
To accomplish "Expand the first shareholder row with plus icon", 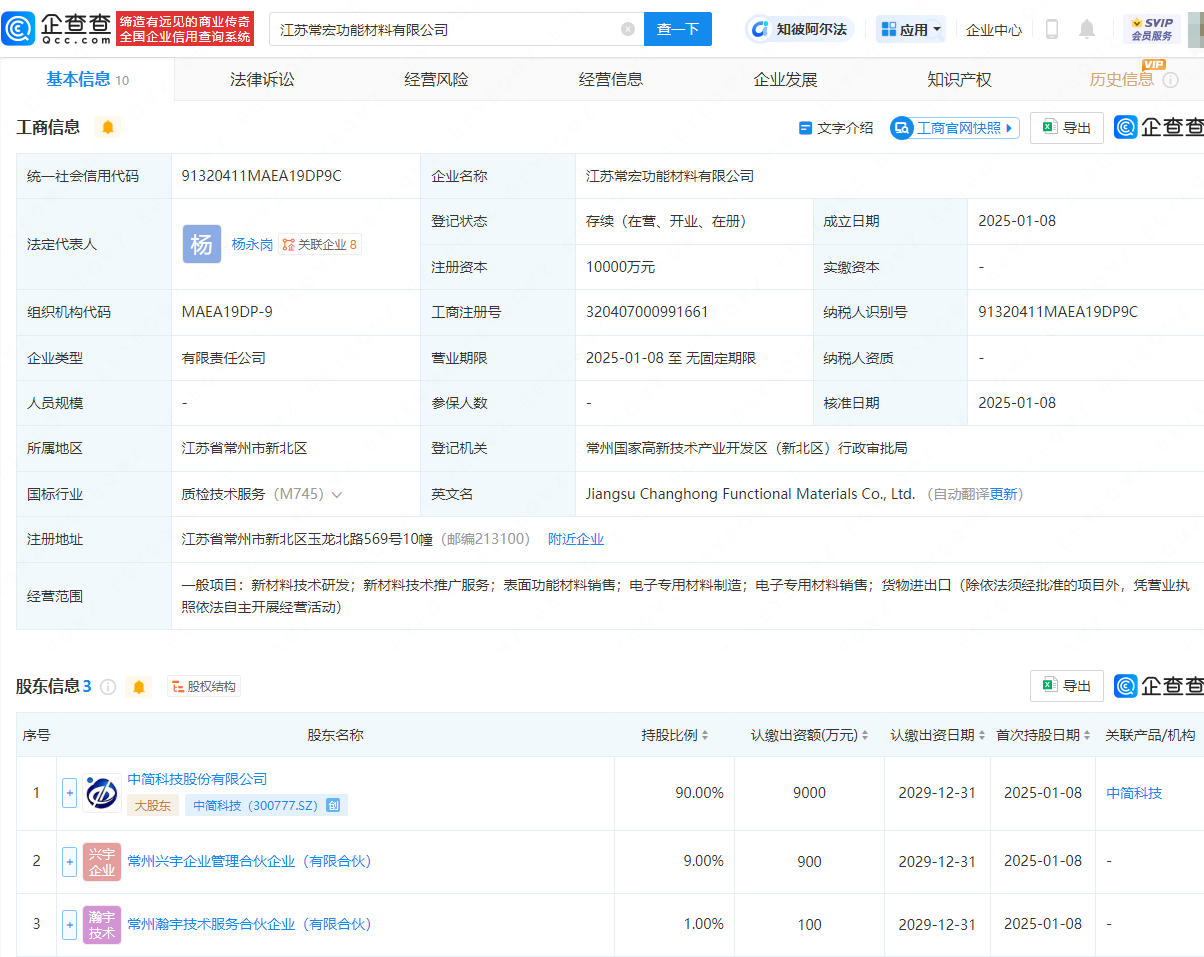I will click(x=69, y=792).
